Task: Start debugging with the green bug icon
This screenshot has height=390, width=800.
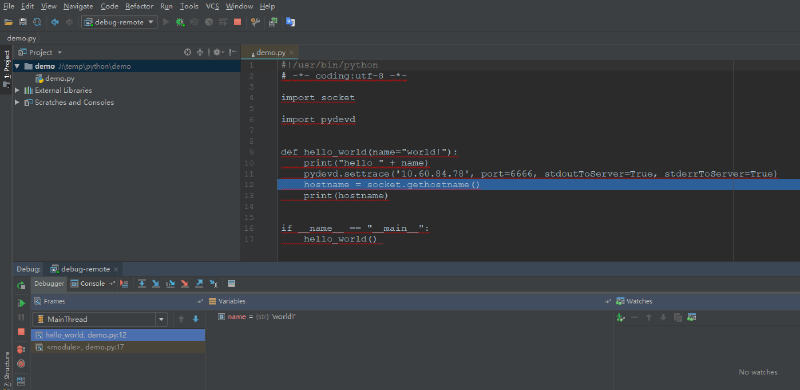Action: coord(180,22)
